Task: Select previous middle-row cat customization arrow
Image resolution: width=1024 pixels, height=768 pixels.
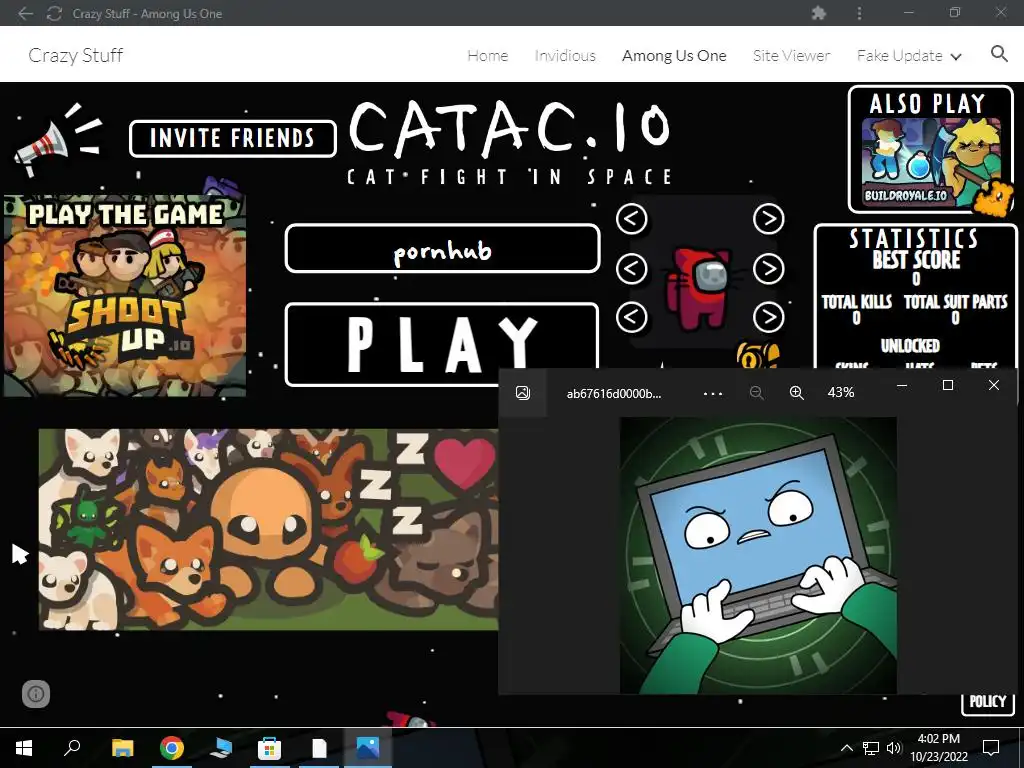Action: (632, 268)
